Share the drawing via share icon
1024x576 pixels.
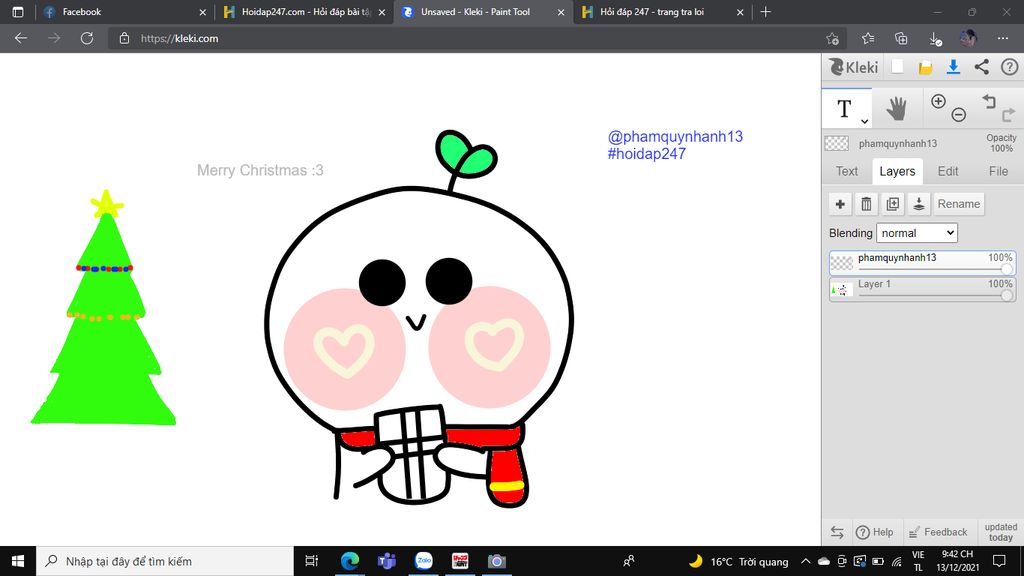click(982, 67)
